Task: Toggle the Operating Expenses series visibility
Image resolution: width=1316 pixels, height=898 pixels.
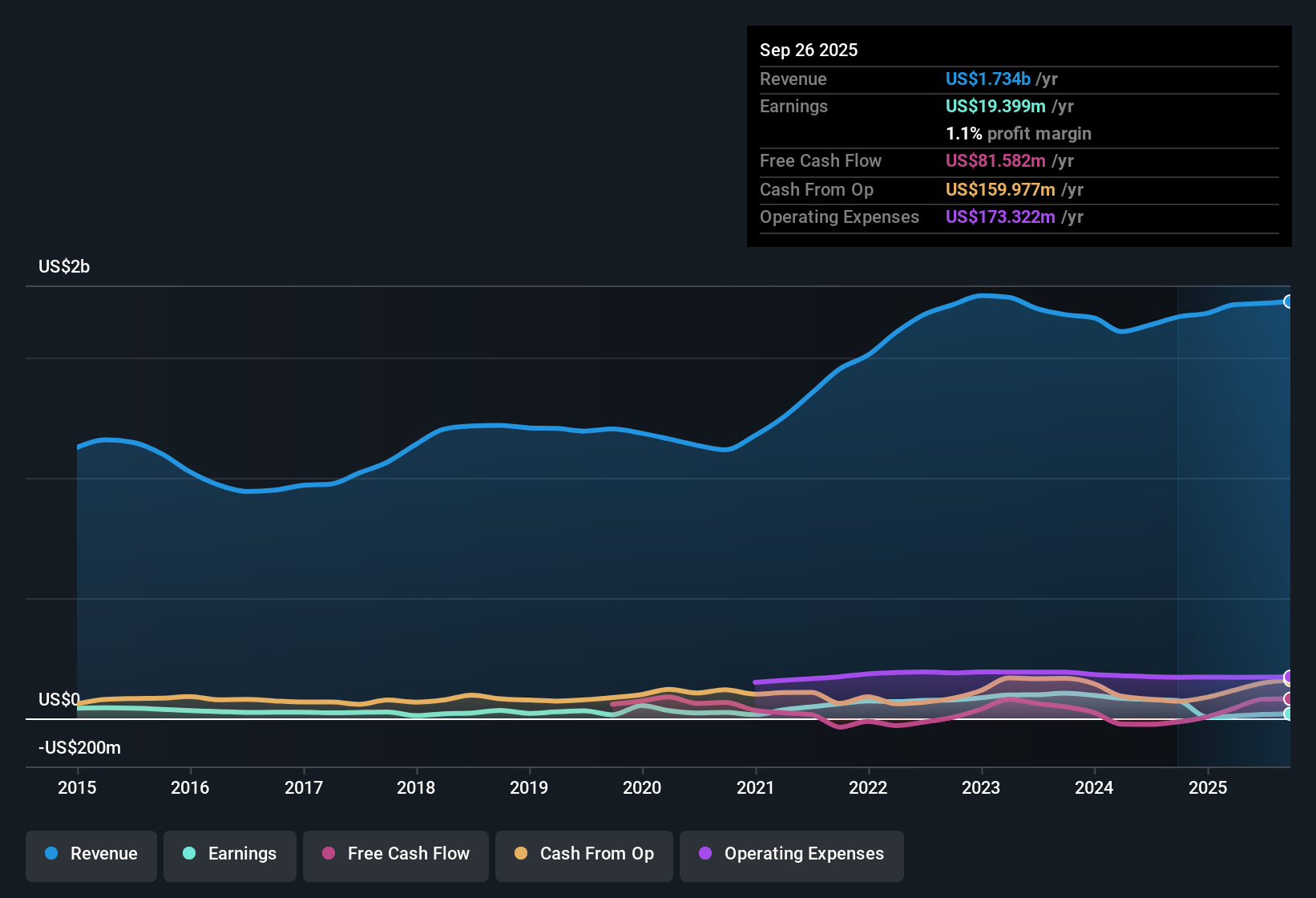Action: coord(791,855)
